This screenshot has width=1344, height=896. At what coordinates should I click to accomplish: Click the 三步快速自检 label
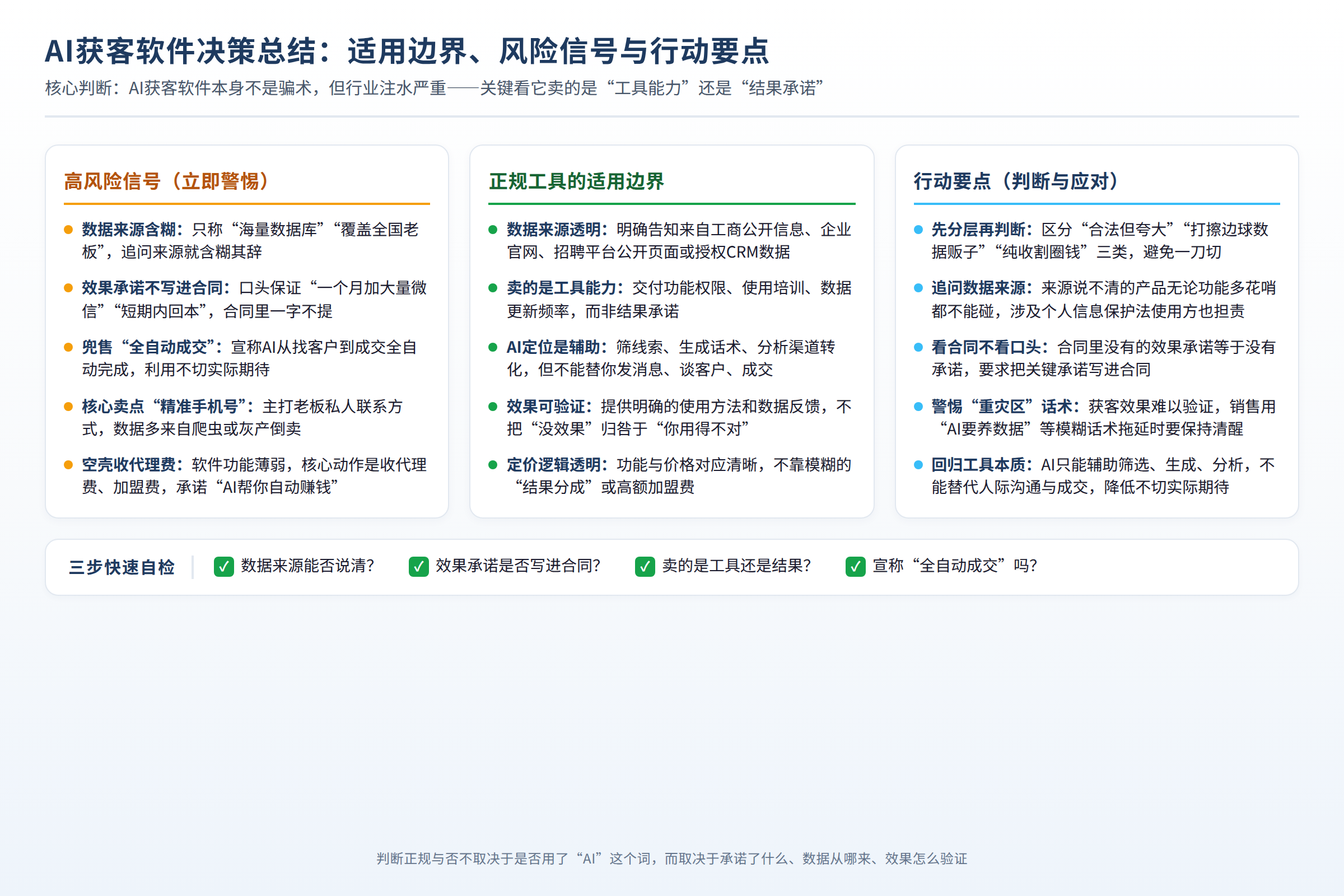[x=122, y=567]
